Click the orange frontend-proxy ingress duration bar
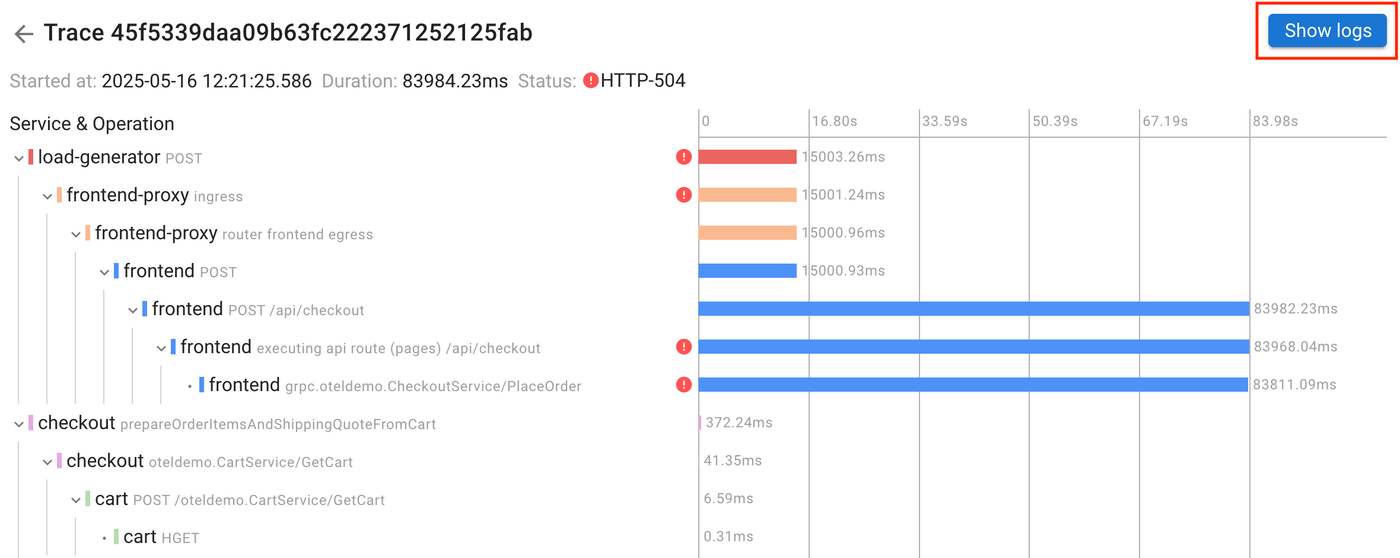The image size is (1400, 558). (x=747, y=195)
